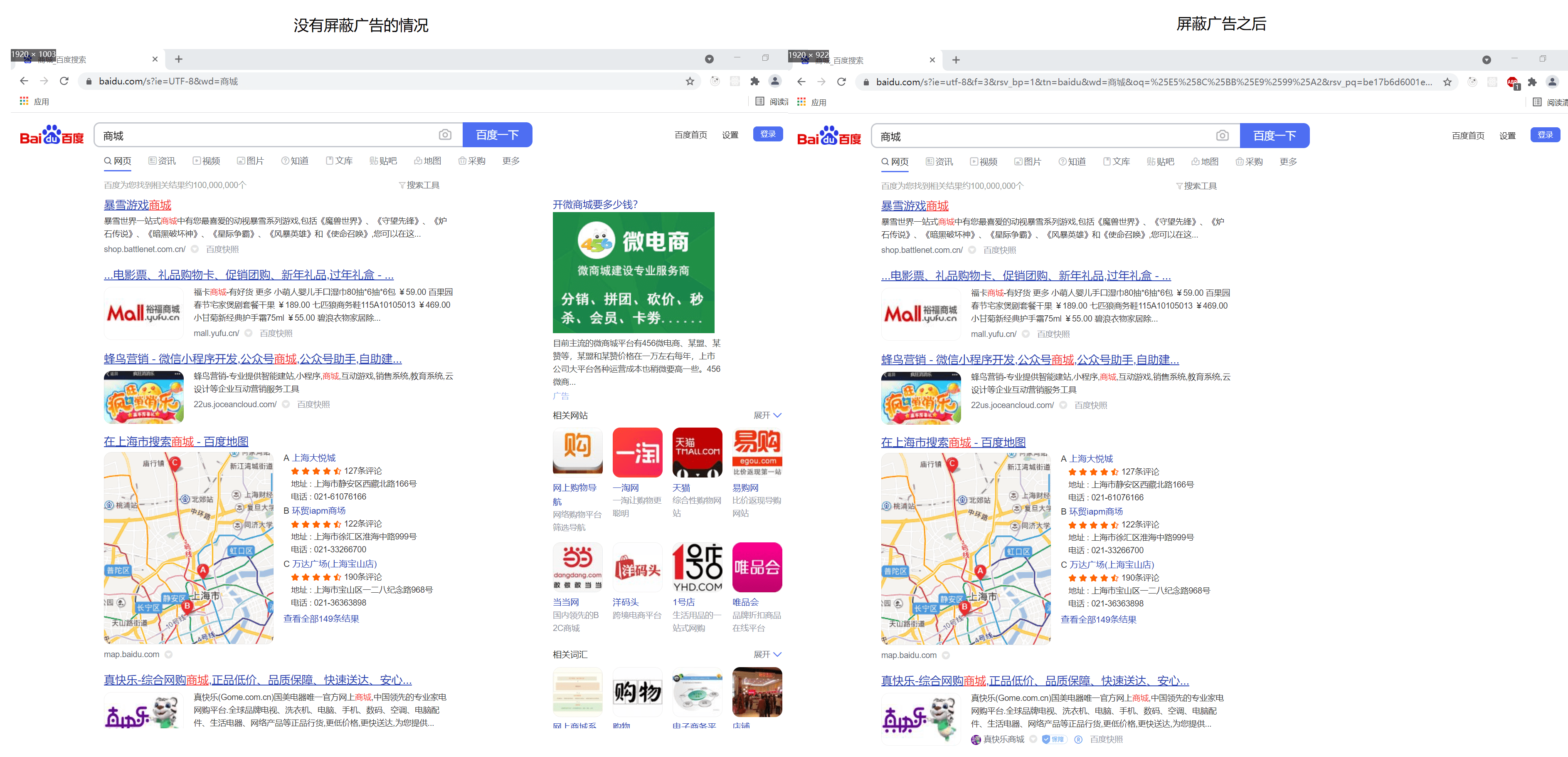The width and height of the screenshot is (1568, 757).
Task: Click 微电商 green ad banner image
Action: pyautogui.click(x=634, y=272)
